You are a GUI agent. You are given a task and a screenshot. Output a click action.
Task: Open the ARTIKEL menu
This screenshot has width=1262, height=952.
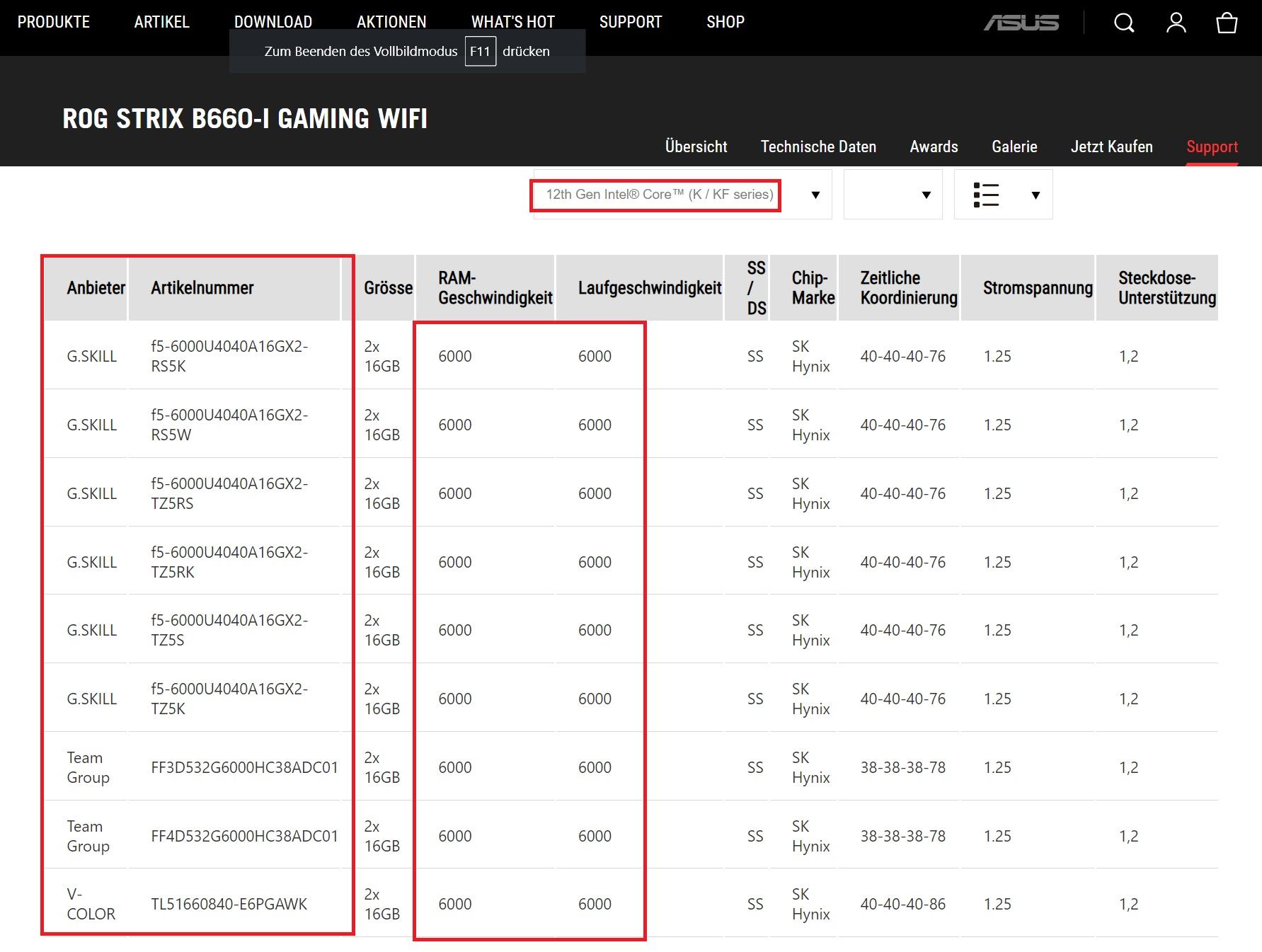click(162, 22)
